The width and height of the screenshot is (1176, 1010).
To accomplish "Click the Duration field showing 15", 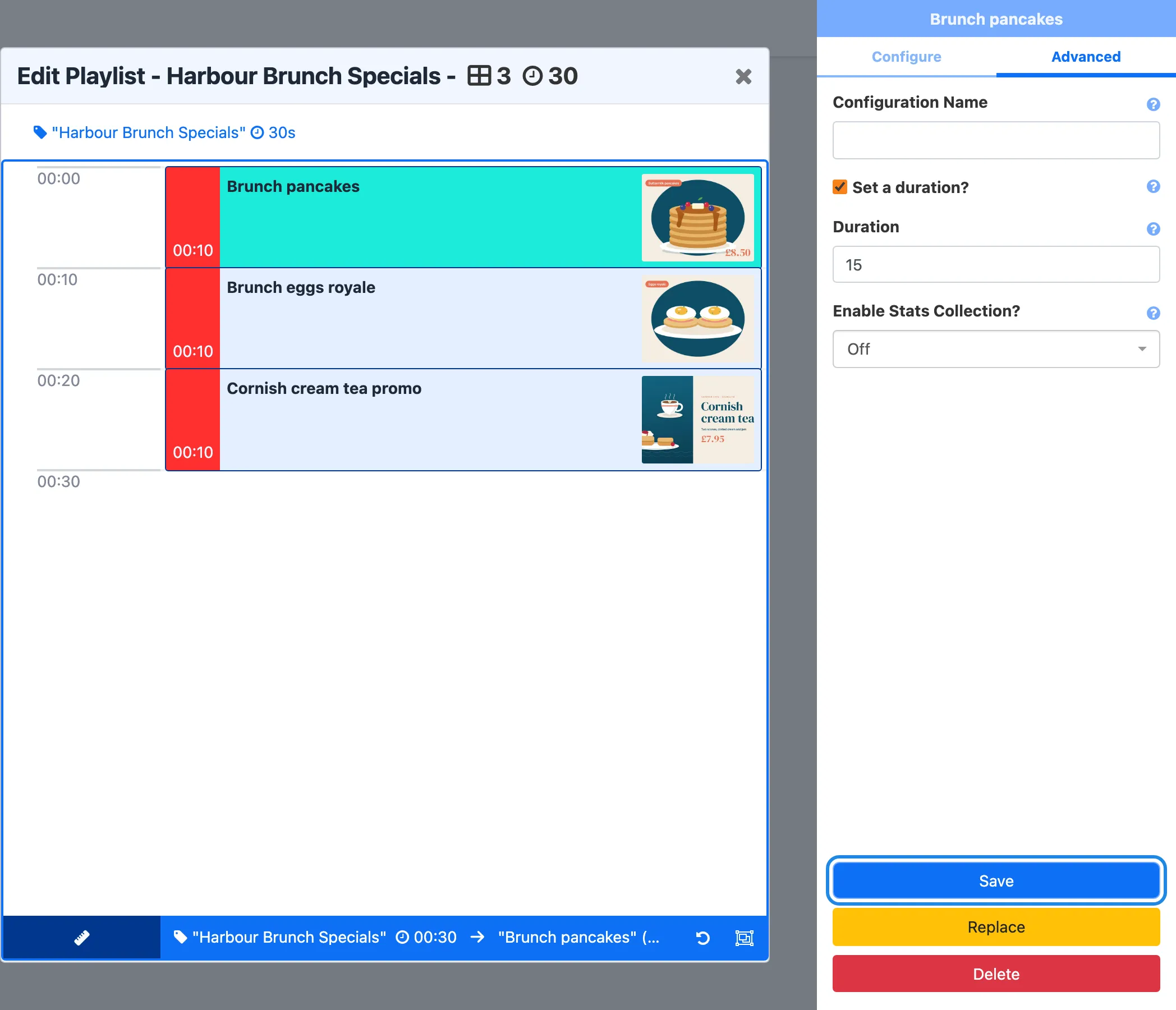I will [x=996, y=265].
